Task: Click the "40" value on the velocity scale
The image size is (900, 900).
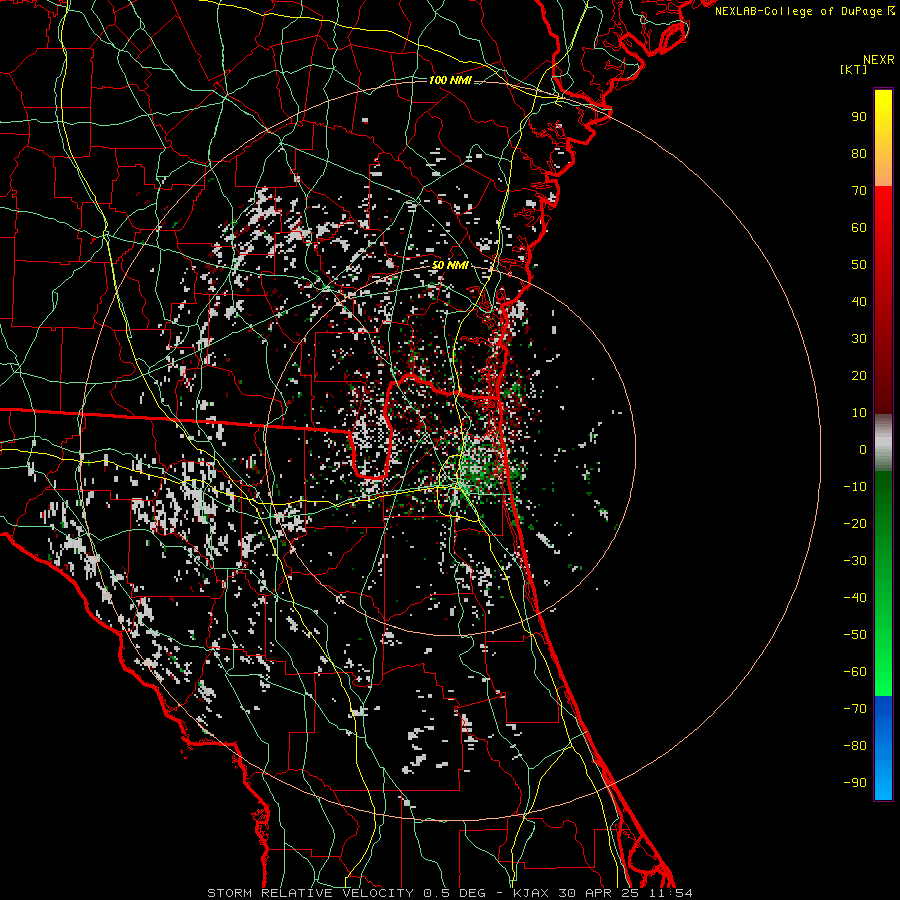Action: pos(859,301)
